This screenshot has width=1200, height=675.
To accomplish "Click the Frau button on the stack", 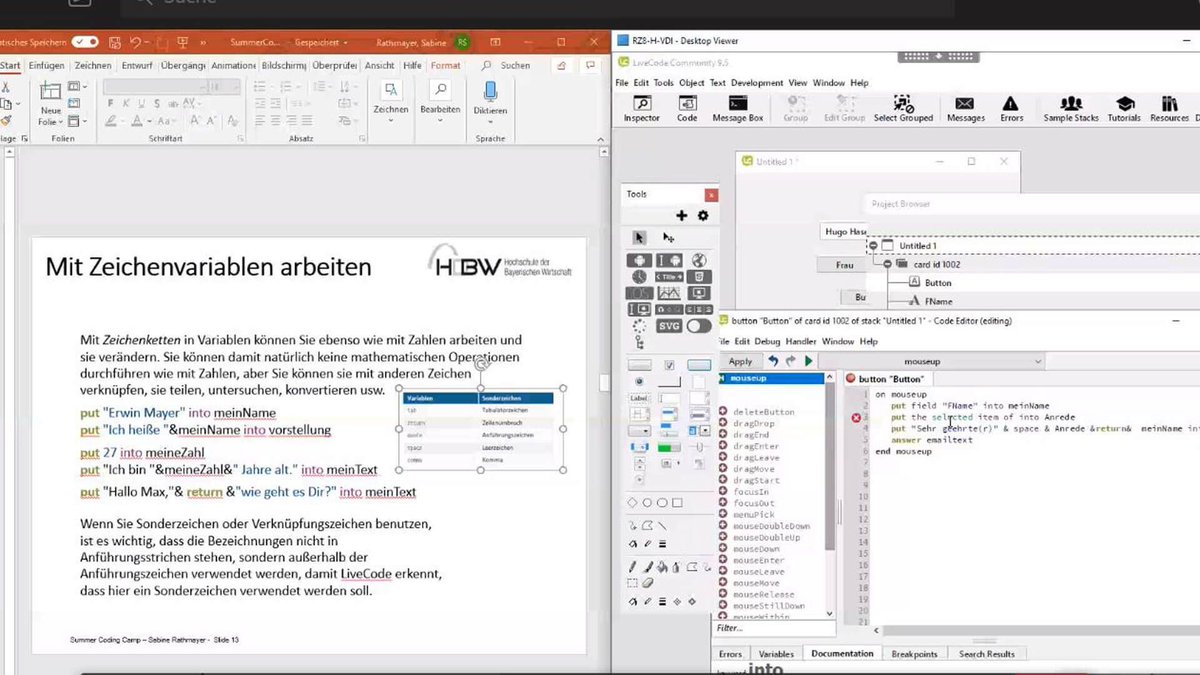I will click(844, 265).
